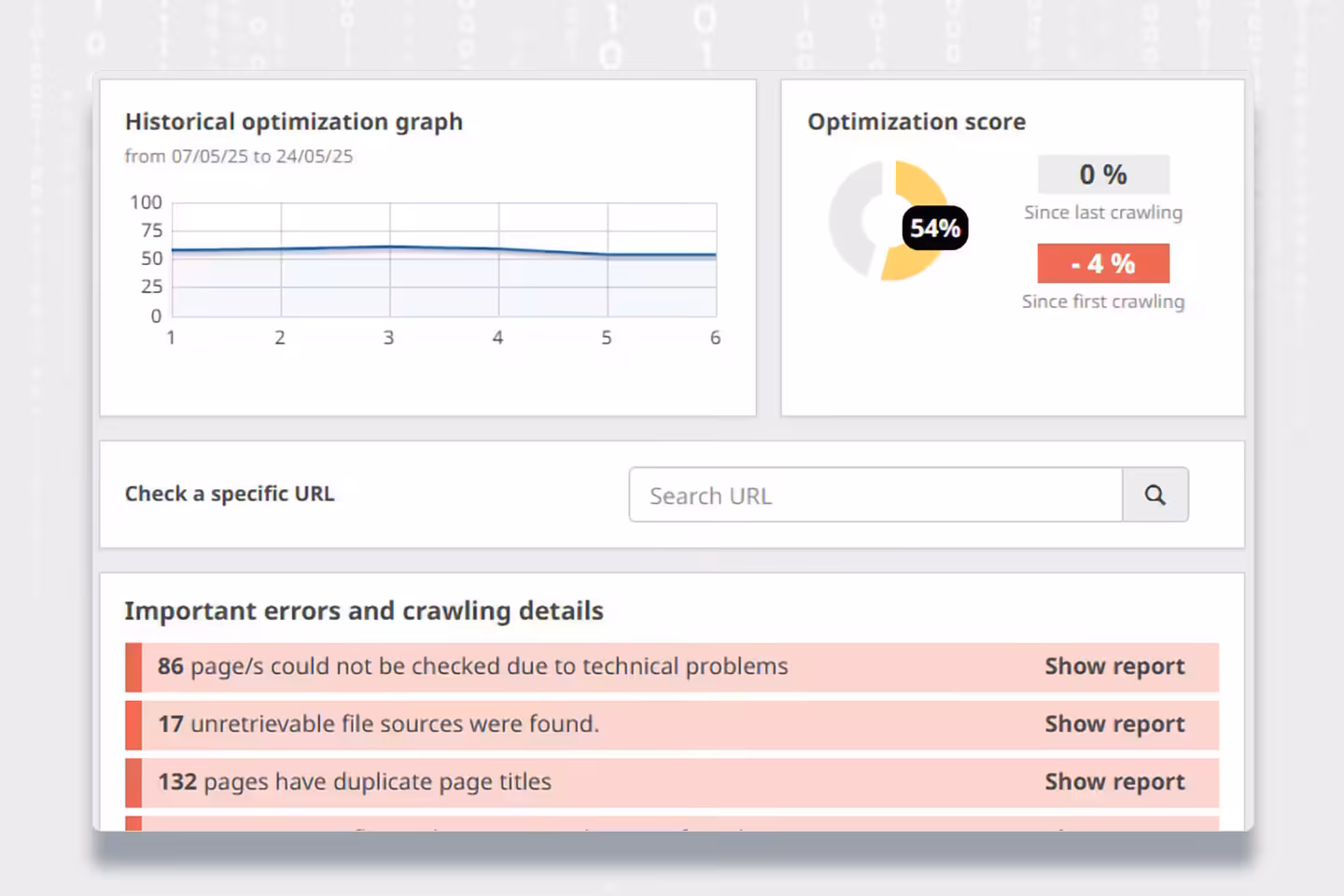Expand the Historical optimization graph panel
This screenshot has width=1344, height=896.
pos(427,246)
